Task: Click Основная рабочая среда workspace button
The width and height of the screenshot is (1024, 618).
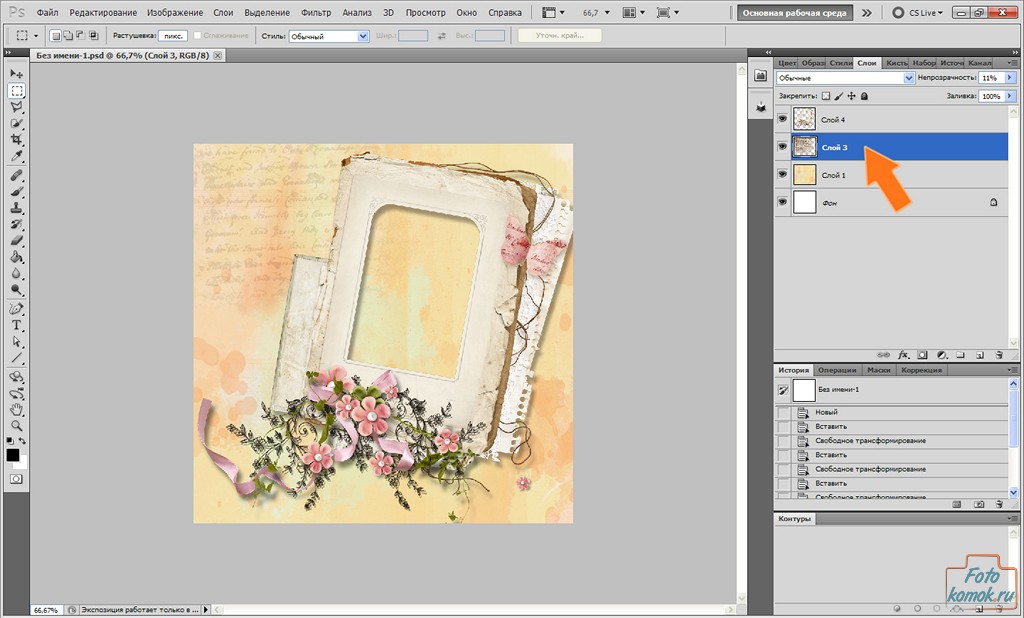Action: [796, 13]
